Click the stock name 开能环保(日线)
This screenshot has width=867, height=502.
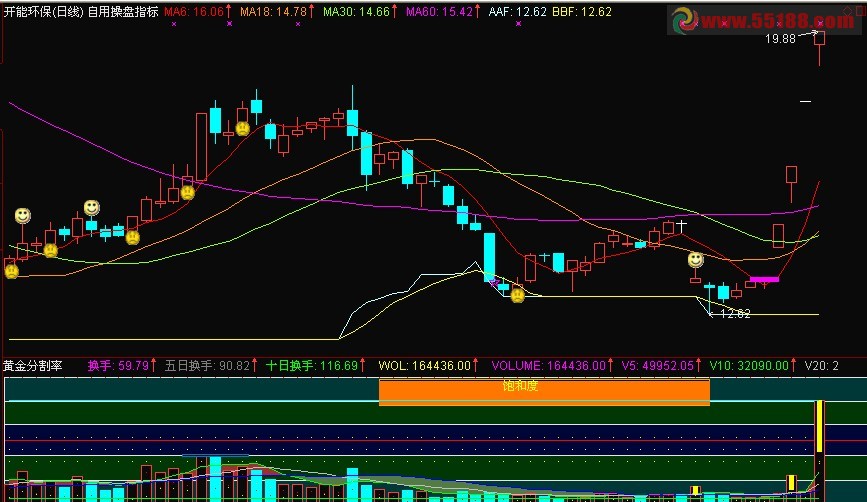click(x=44, y=12)
